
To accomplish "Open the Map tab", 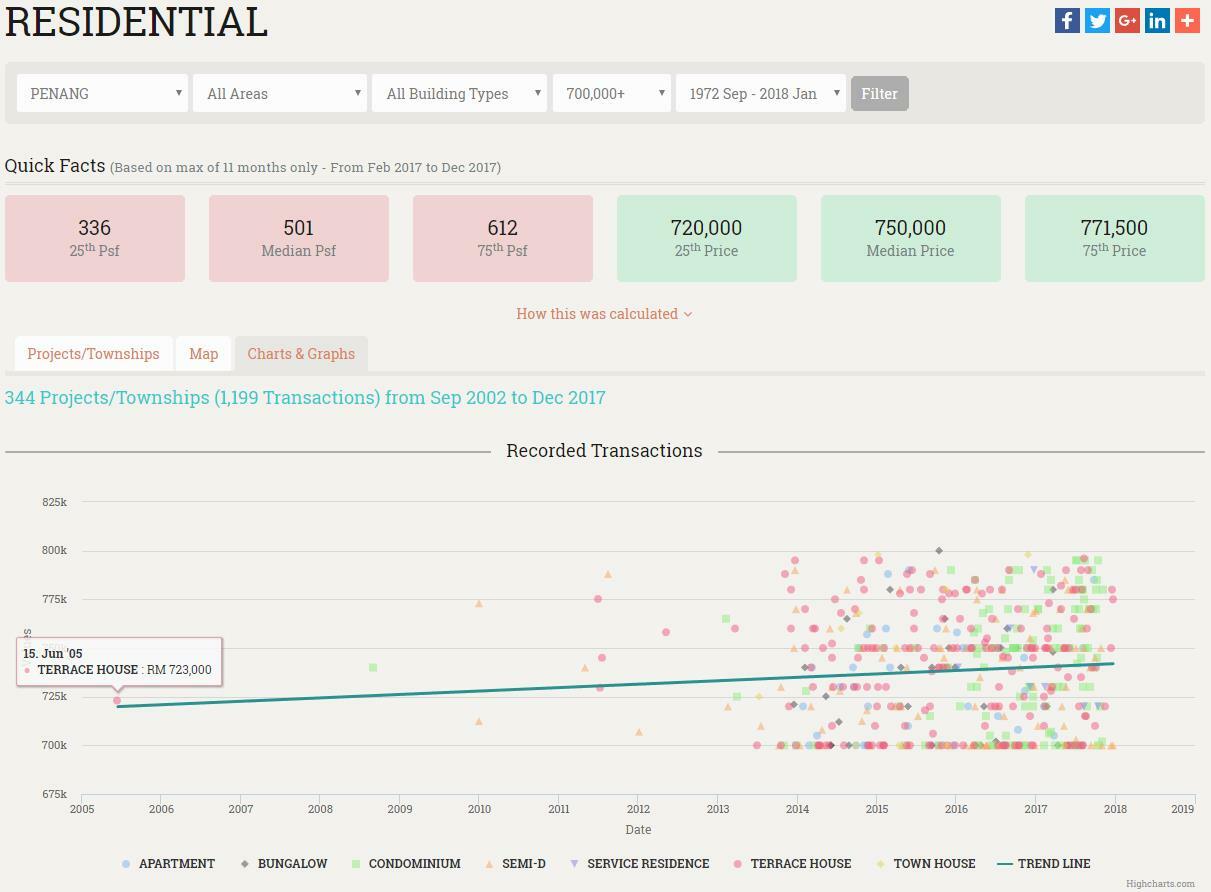I will coord(203,354).
